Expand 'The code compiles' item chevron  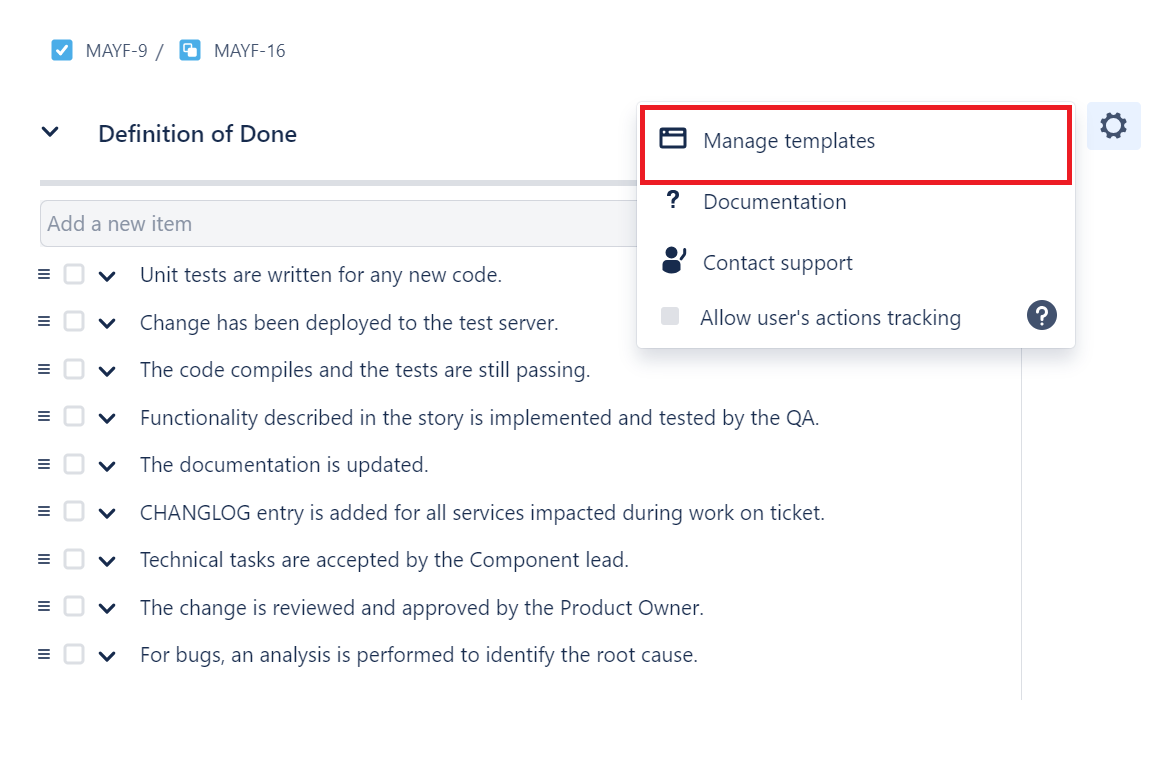tap(107, 371)
